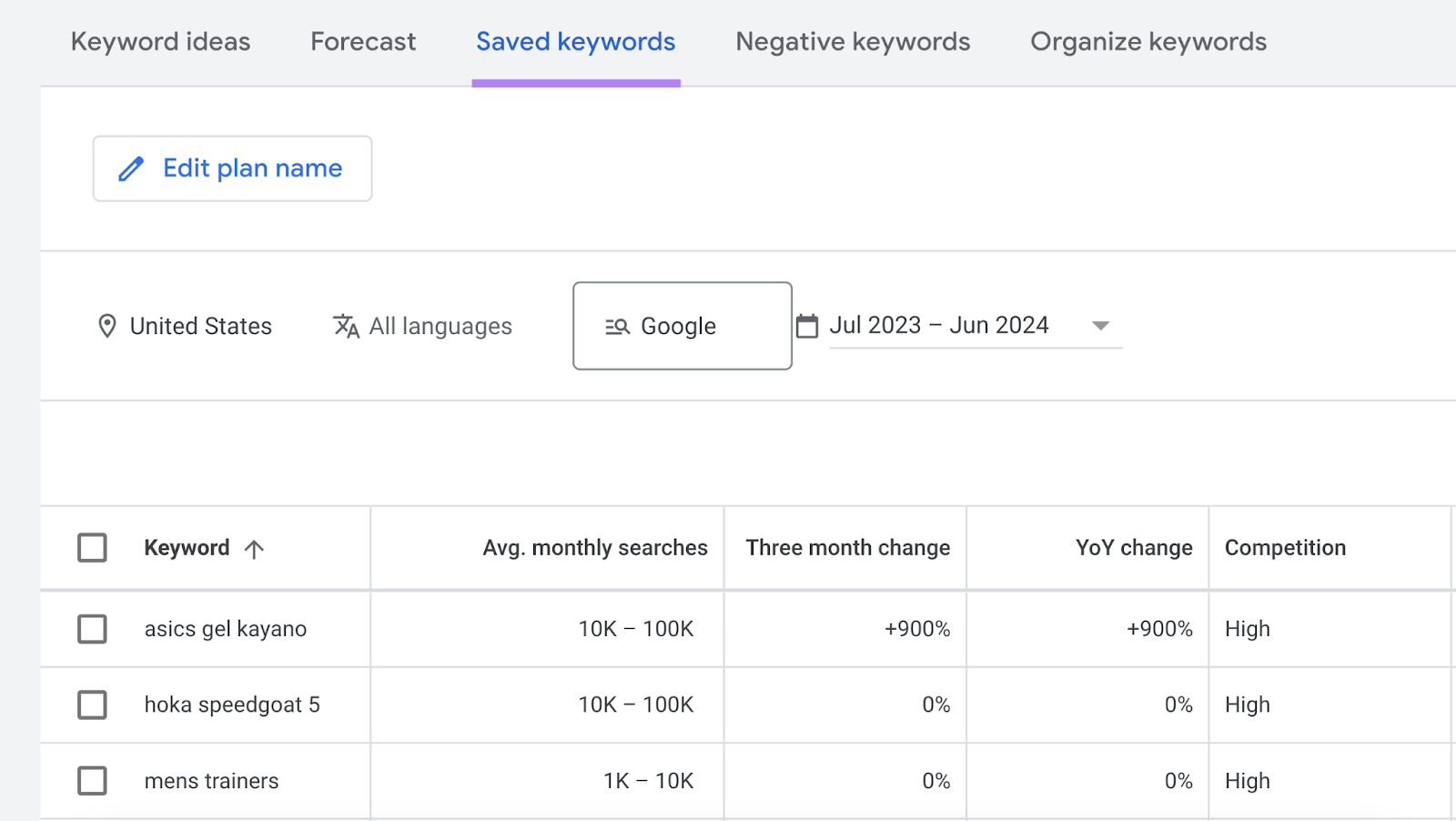Click the ascending sort arrow beside Keyword
The image size is (1456, 821).
click(254, 549)
